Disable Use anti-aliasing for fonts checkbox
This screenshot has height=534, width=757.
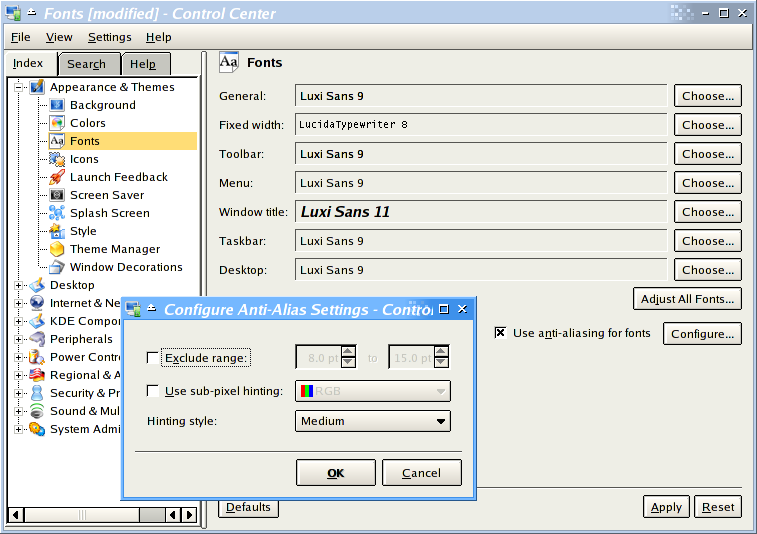click(x=500, y=333)
